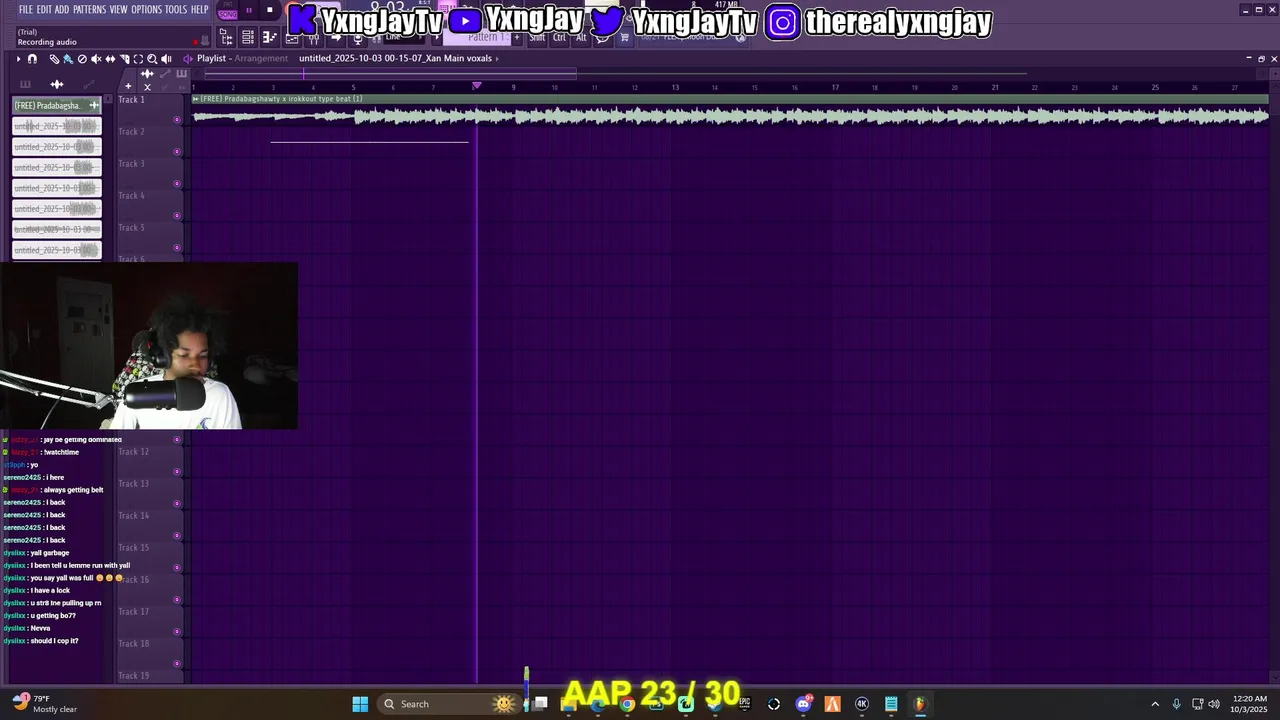The height and width of the screenshot is (720, 1280).
Task: Mute Track 1 with its dot toggle
Action: click(x=177, y=120)
